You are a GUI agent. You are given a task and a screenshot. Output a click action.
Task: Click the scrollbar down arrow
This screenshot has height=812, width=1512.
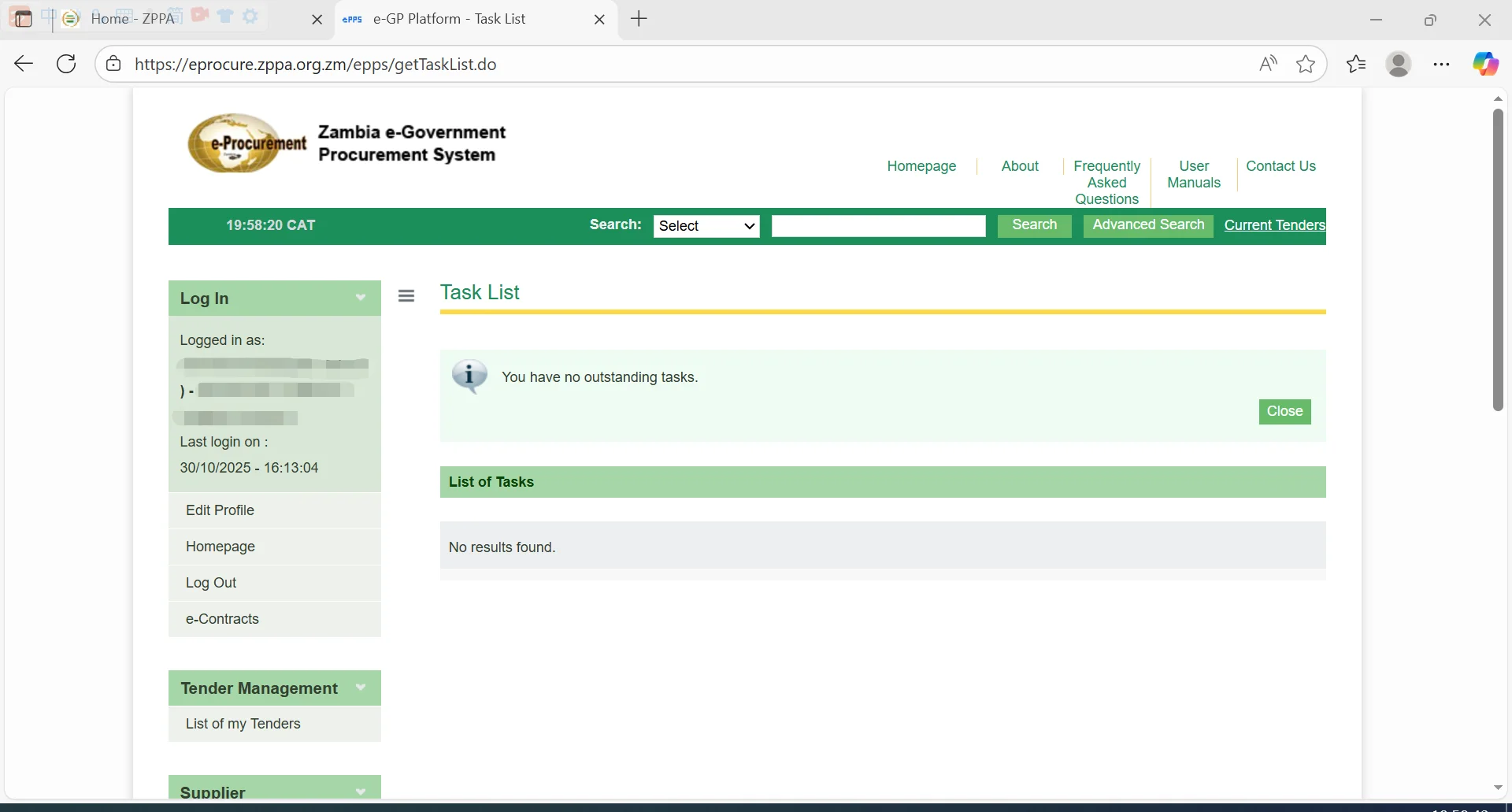click(1498, 788)
